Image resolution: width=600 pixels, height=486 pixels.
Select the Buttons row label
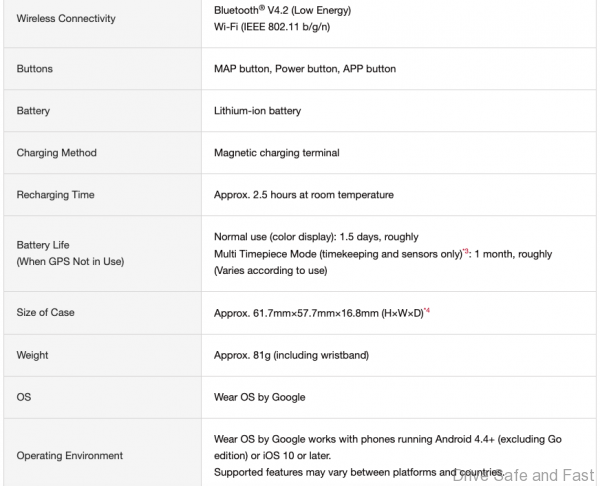tap(35, 69)
